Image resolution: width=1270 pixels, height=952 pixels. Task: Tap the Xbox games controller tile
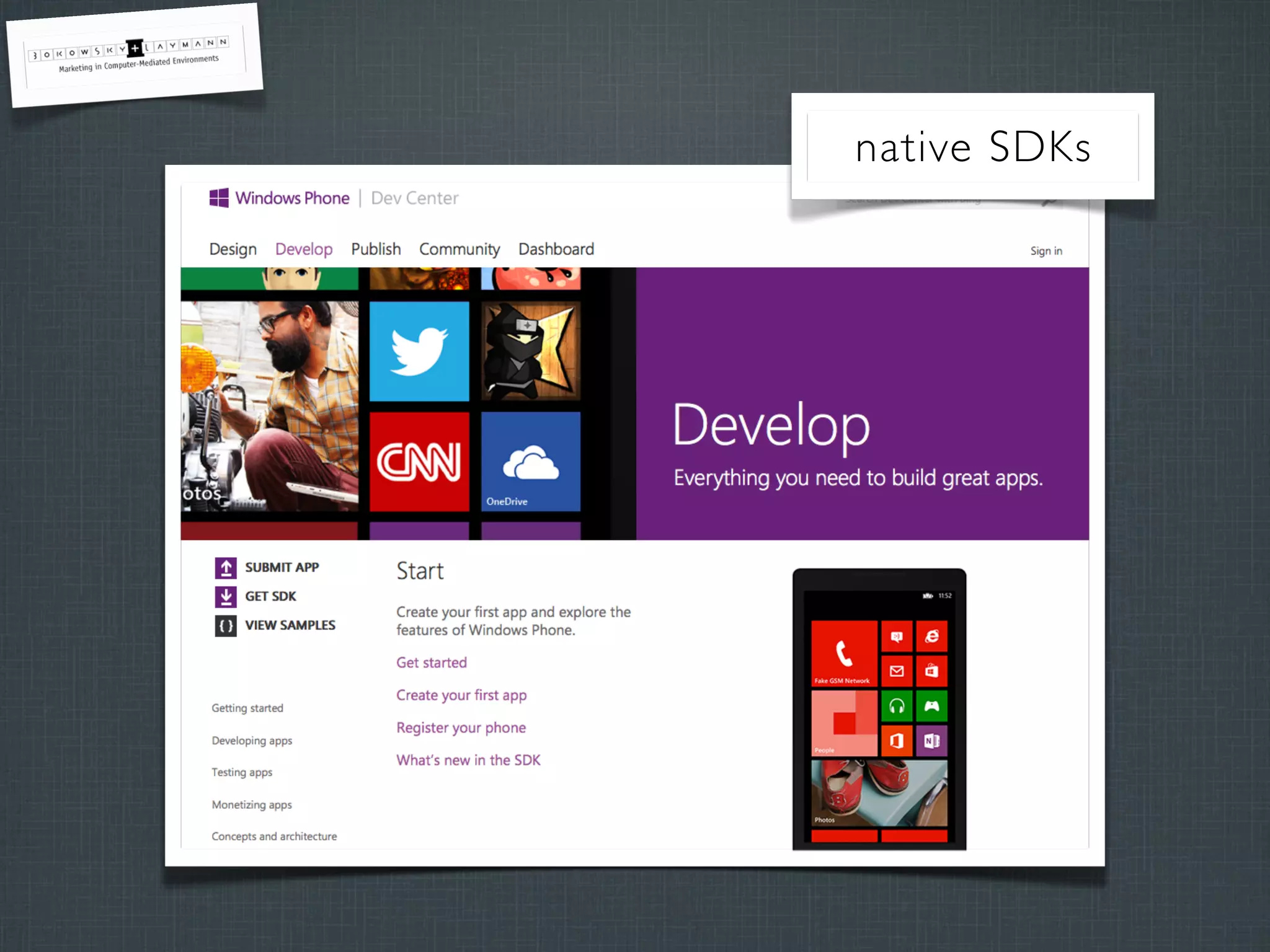click(x=932, y=706)
